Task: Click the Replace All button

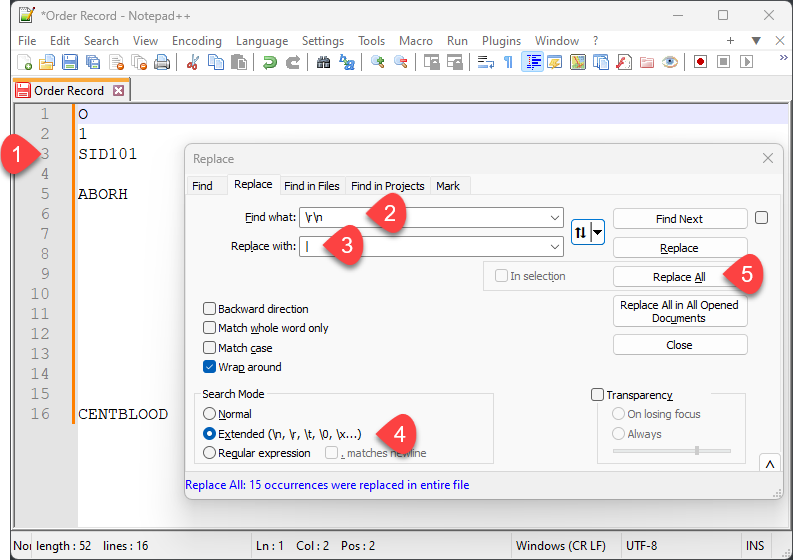Action: 680,277
